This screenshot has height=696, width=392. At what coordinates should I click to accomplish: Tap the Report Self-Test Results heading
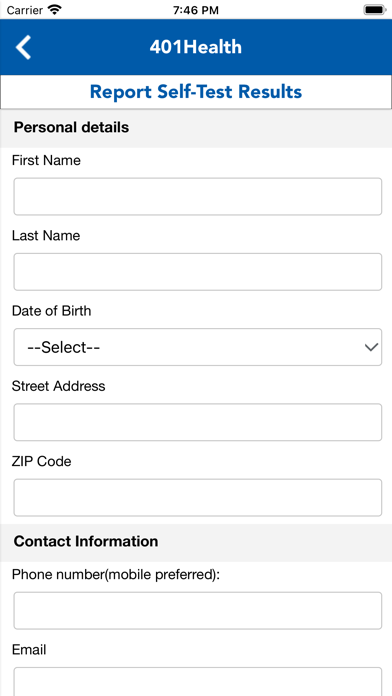coord(196,92)
